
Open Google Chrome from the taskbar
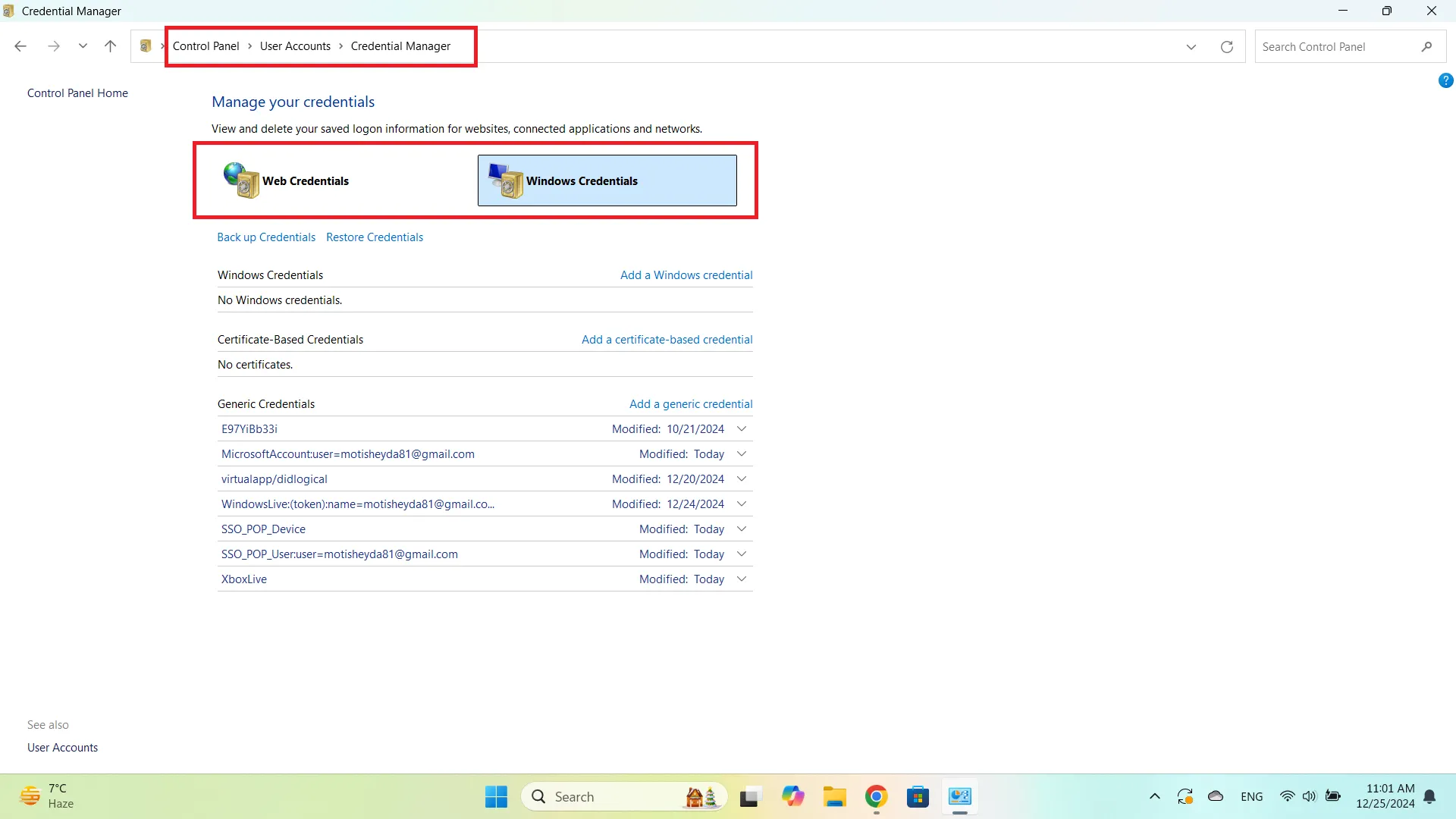(x=876, y=797)
